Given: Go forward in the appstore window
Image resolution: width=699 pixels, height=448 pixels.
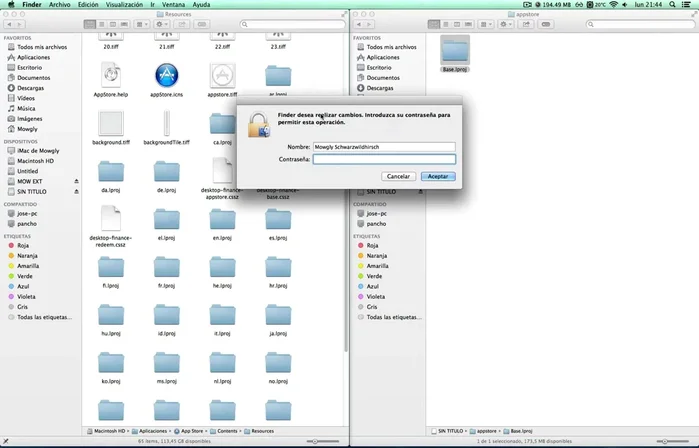Looking at the screenshot, I should point(369,25).
